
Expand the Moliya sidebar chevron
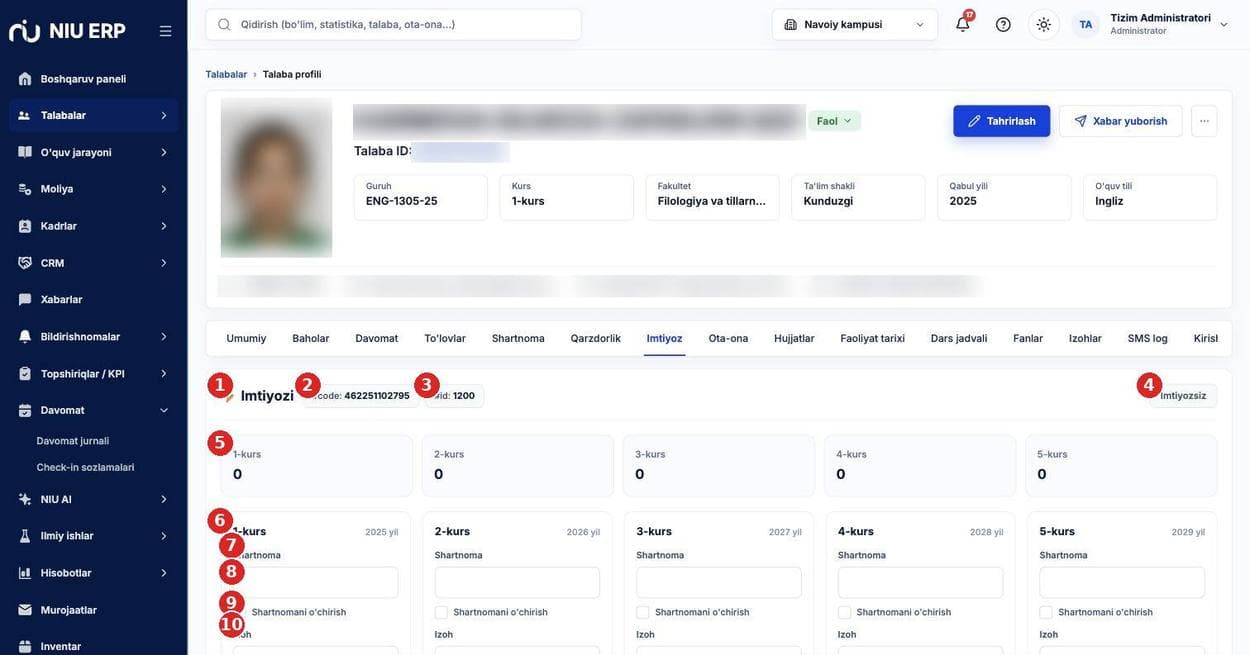[164, 189]
